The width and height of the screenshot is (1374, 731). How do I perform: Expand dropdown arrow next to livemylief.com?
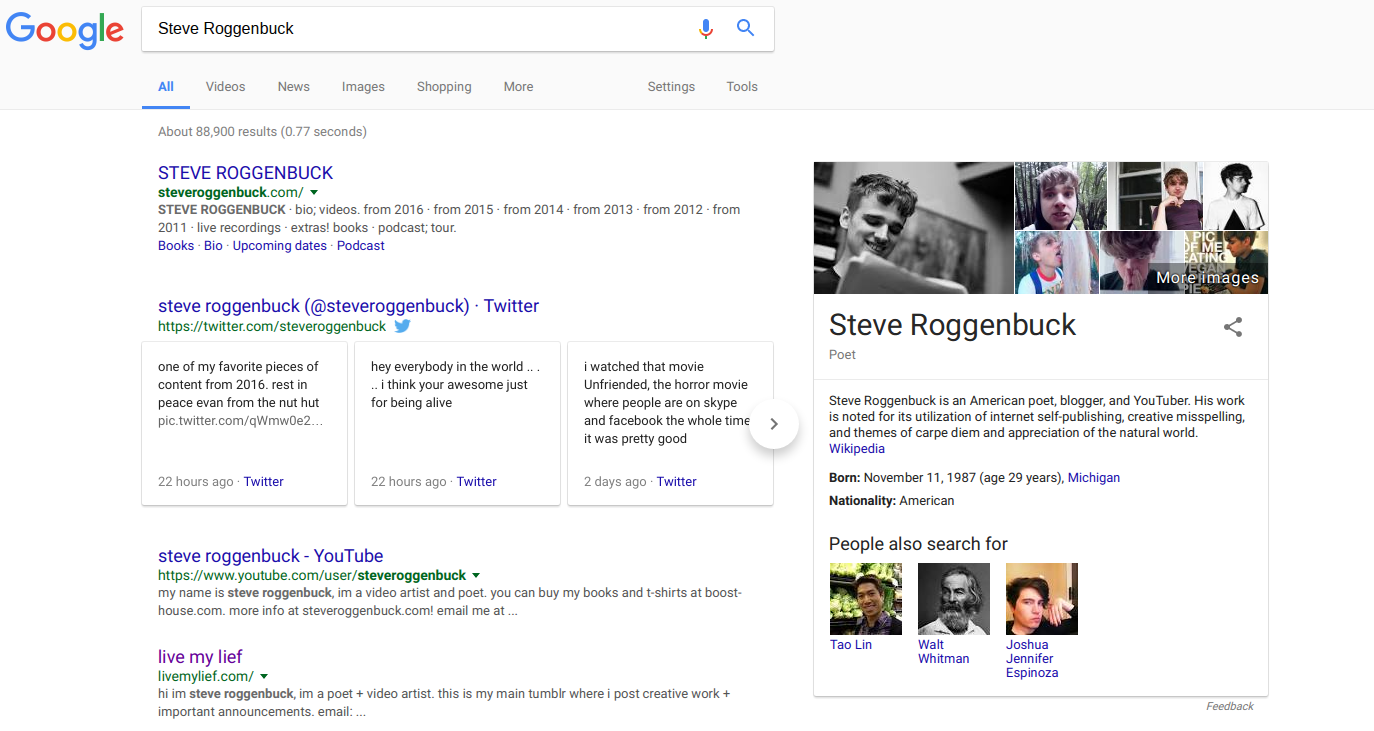[x=264, y=677]
